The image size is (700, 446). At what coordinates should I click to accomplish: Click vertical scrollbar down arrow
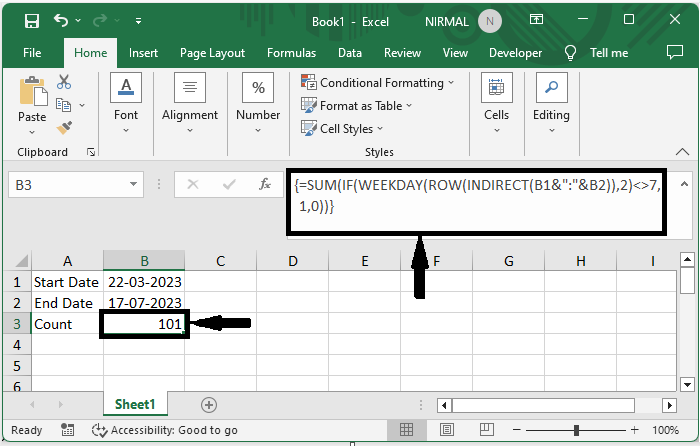click(x=687, y=384)
